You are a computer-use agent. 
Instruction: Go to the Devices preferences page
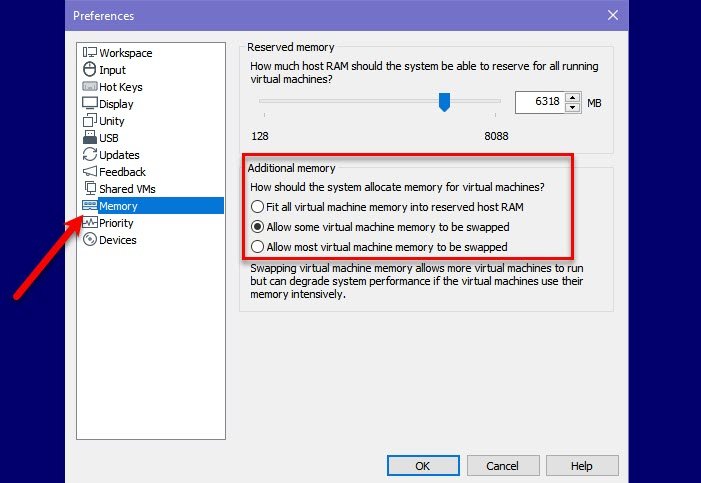[117, 240]
